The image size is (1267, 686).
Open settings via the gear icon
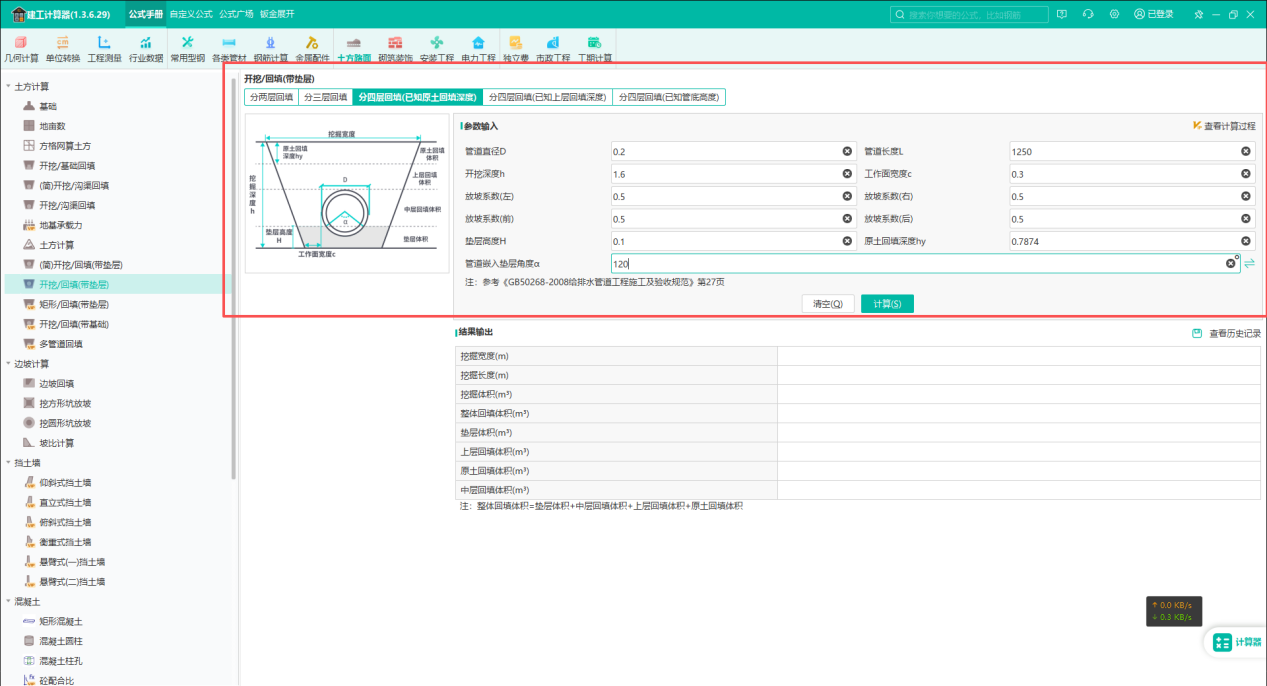pyautogui.click(x=1113, y=14)
